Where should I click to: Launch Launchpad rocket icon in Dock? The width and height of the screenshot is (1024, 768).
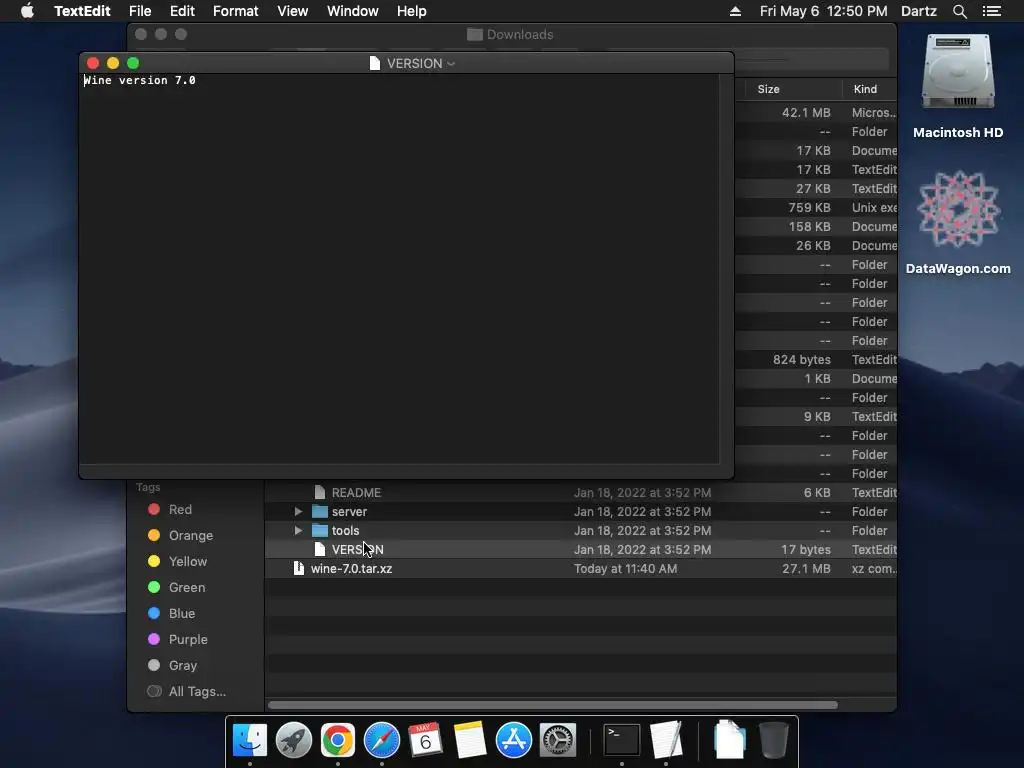[x=294, y=740]
